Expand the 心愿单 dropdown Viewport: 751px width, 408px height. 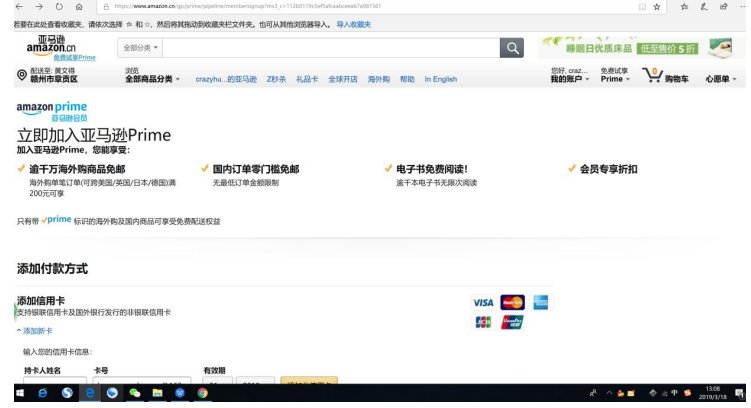(x=721, y=79)
